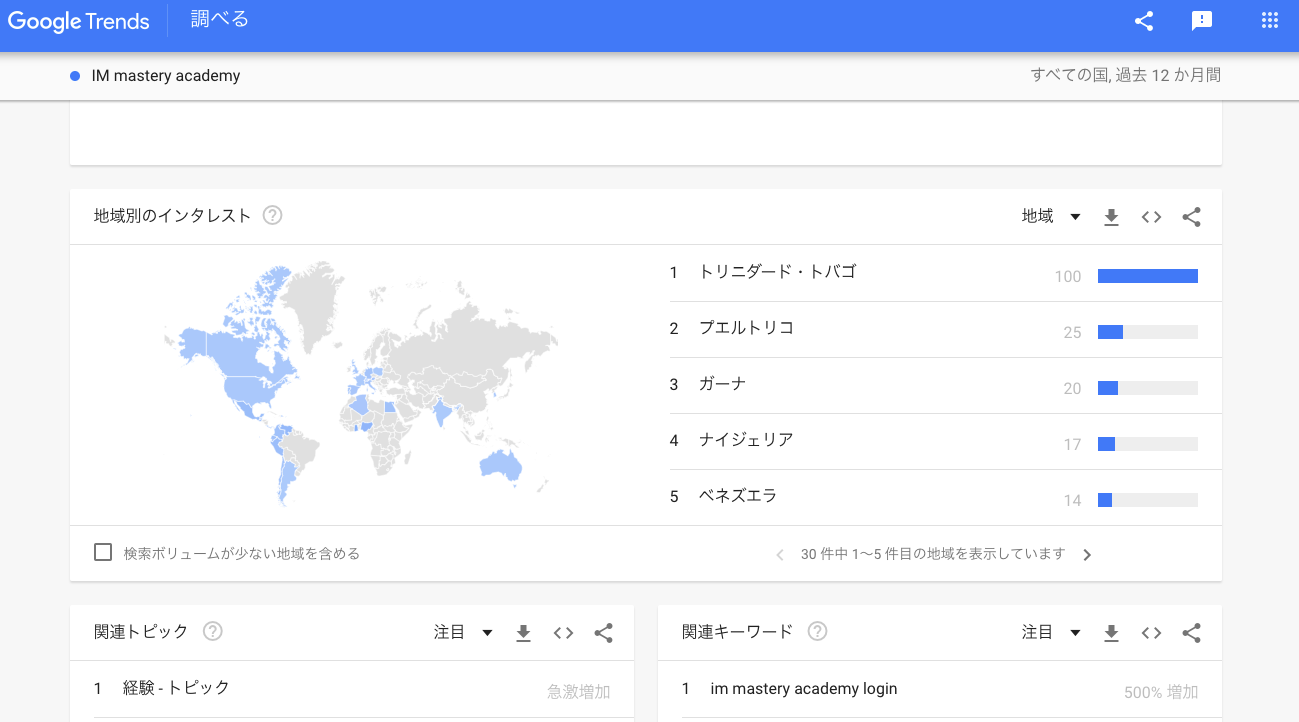Click the interest bar for ベネズエラ

[1148, 500]
